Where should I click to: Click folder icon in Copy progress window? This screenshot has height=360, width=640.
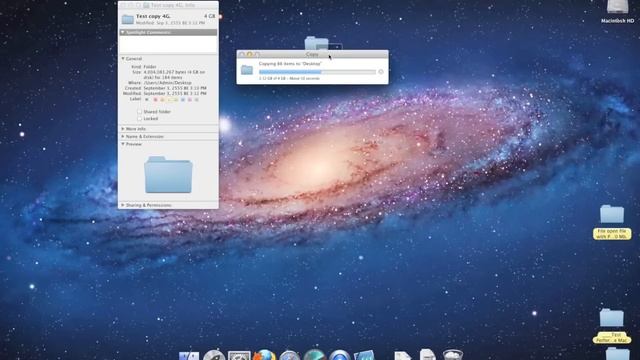247,70
